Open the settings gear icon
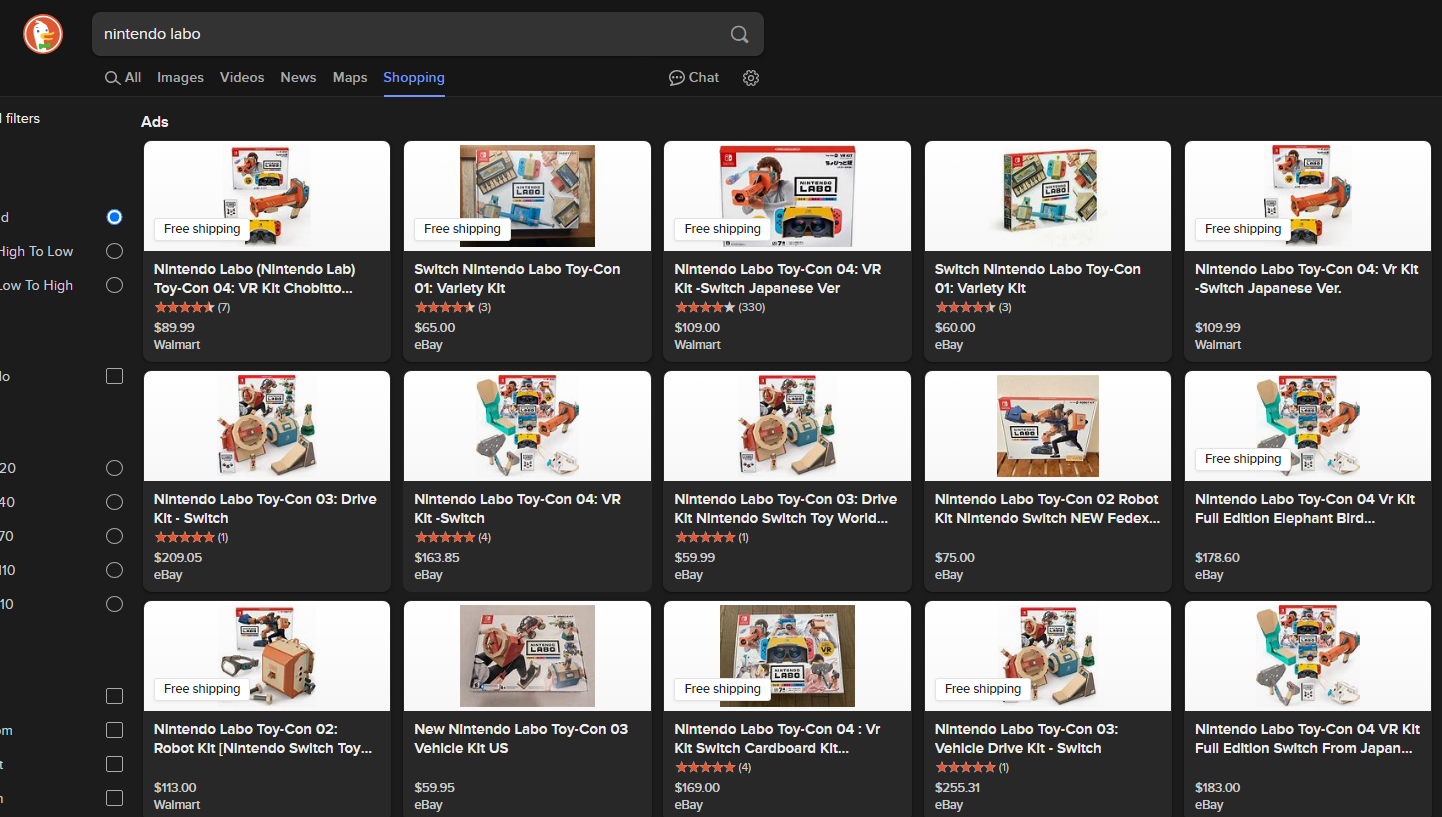This screenshot has height=817, width=1442. [751, 78]
